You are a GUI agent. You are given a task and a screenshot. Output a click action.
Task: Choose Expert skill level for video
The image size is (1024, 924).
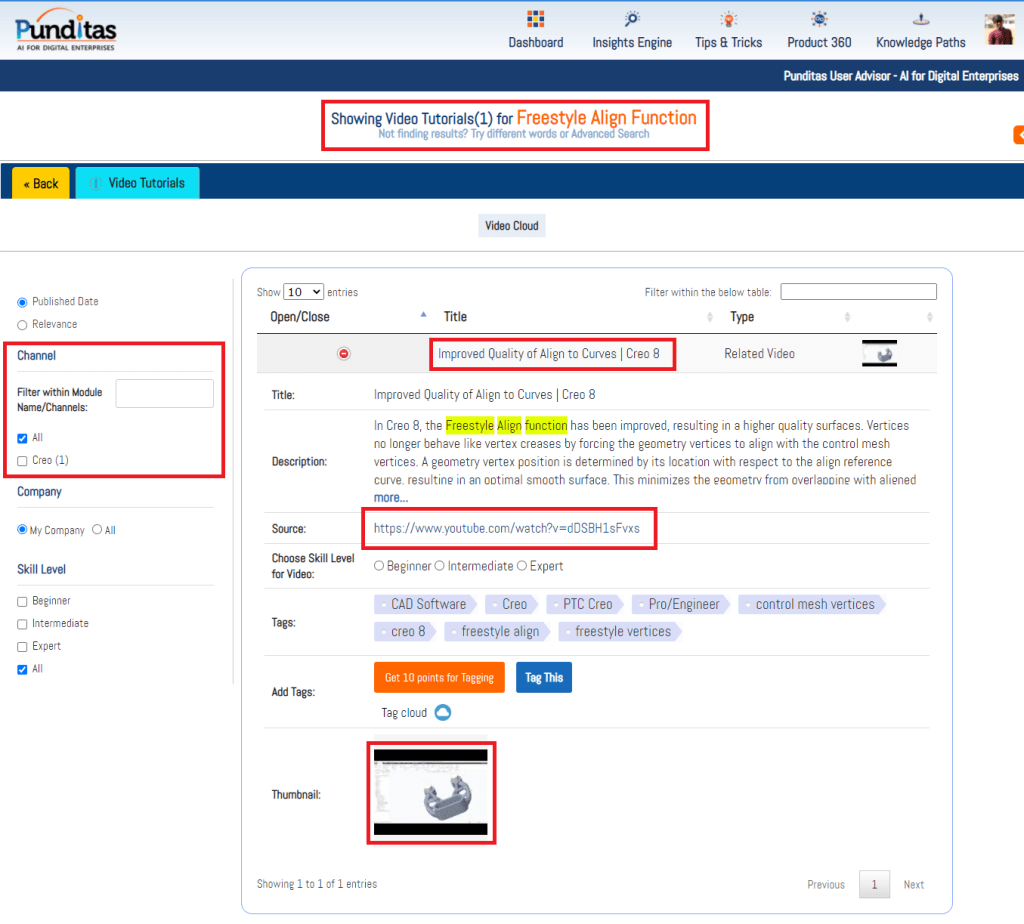[x=521, y=566]
